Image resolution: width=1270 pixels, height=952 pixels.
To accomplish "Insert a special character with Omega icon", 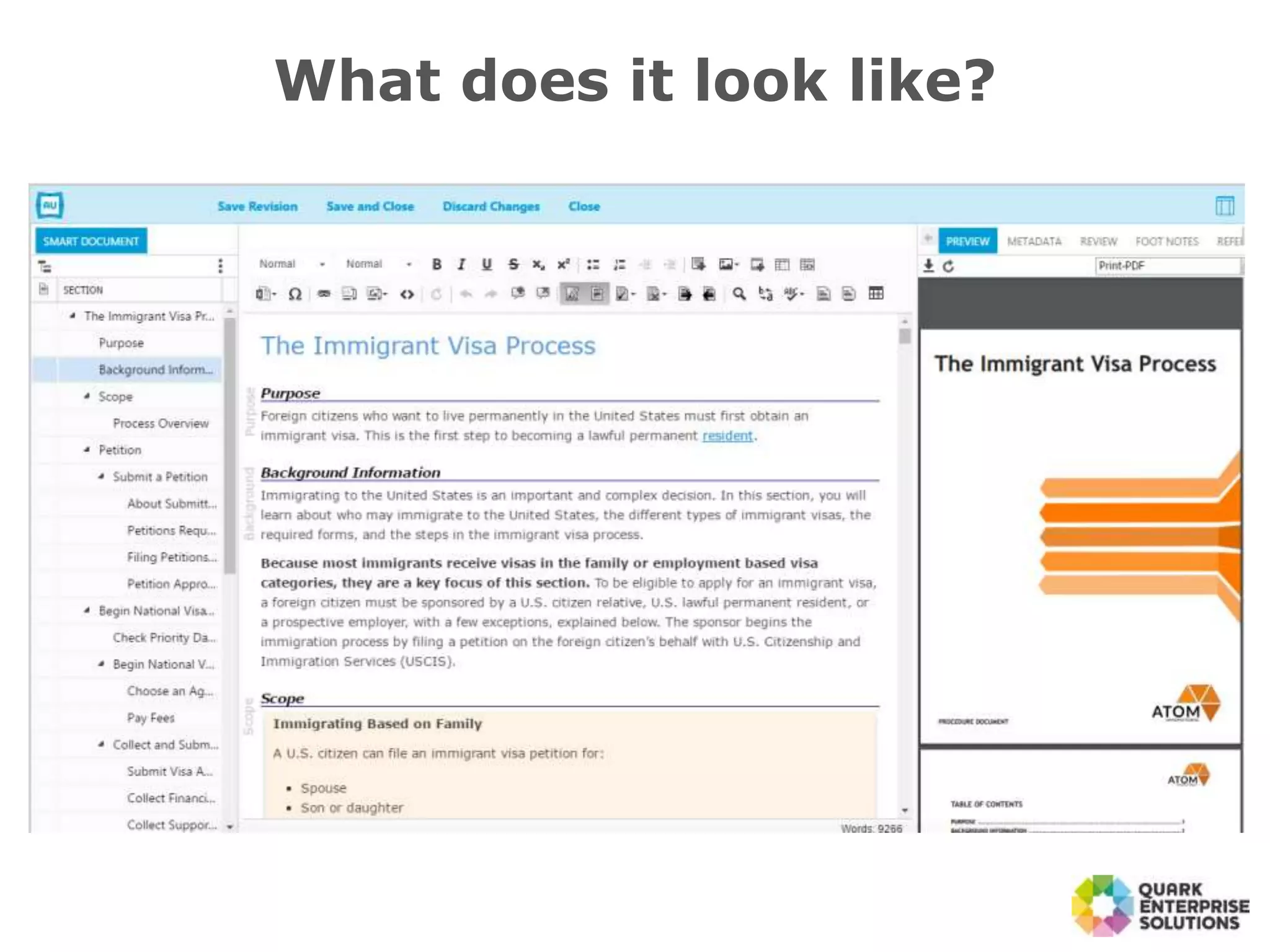I will pyautogui.click(x=295, y=294).
